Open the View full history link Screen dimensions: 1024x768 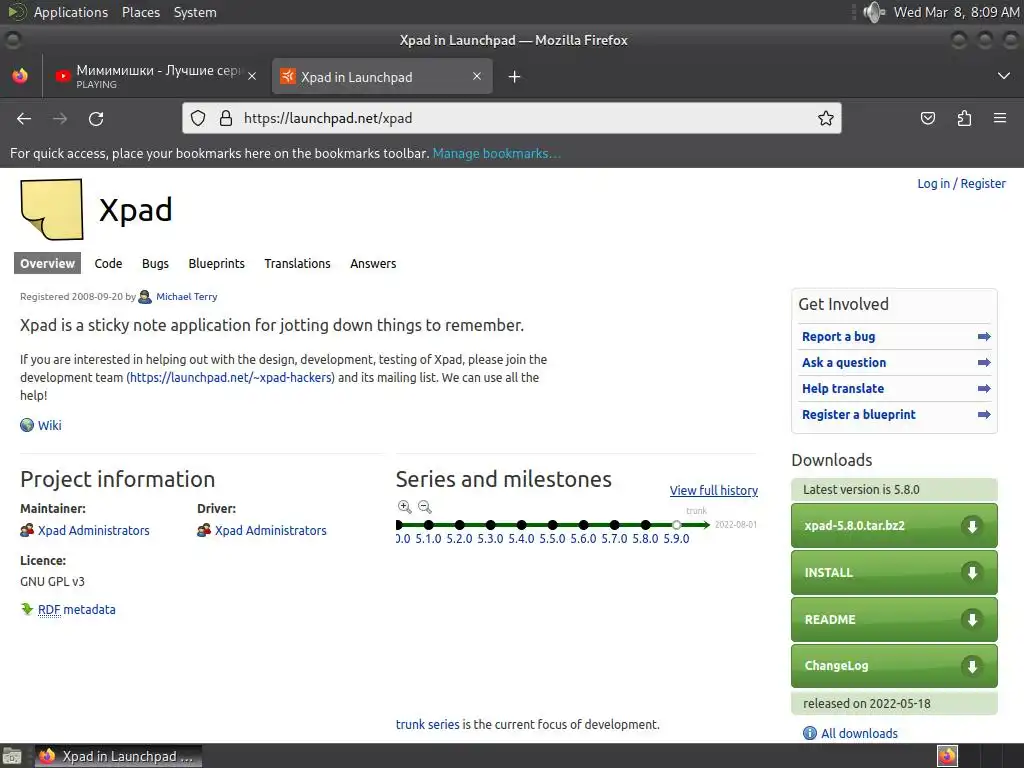[x=714, y=490]
